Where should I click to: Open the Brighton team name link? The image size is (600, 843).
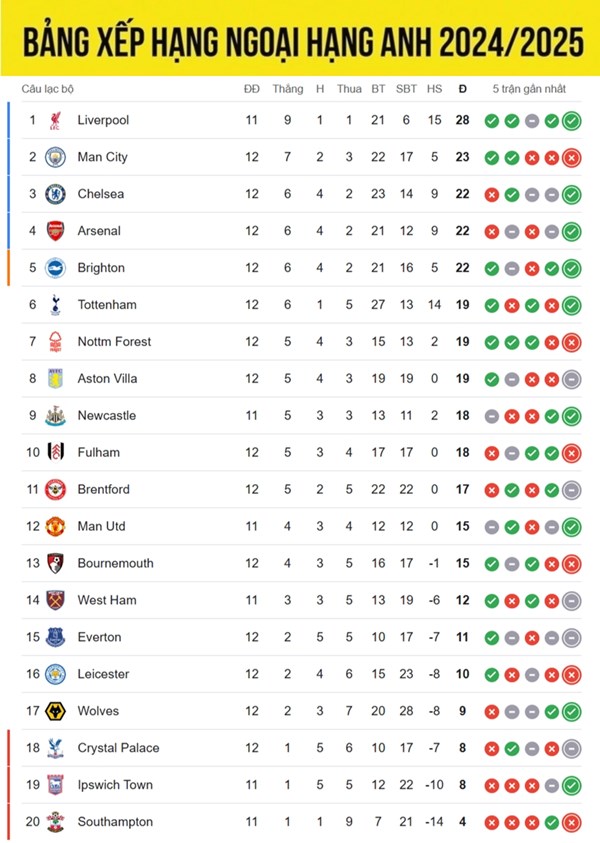(x=101, y=268)
